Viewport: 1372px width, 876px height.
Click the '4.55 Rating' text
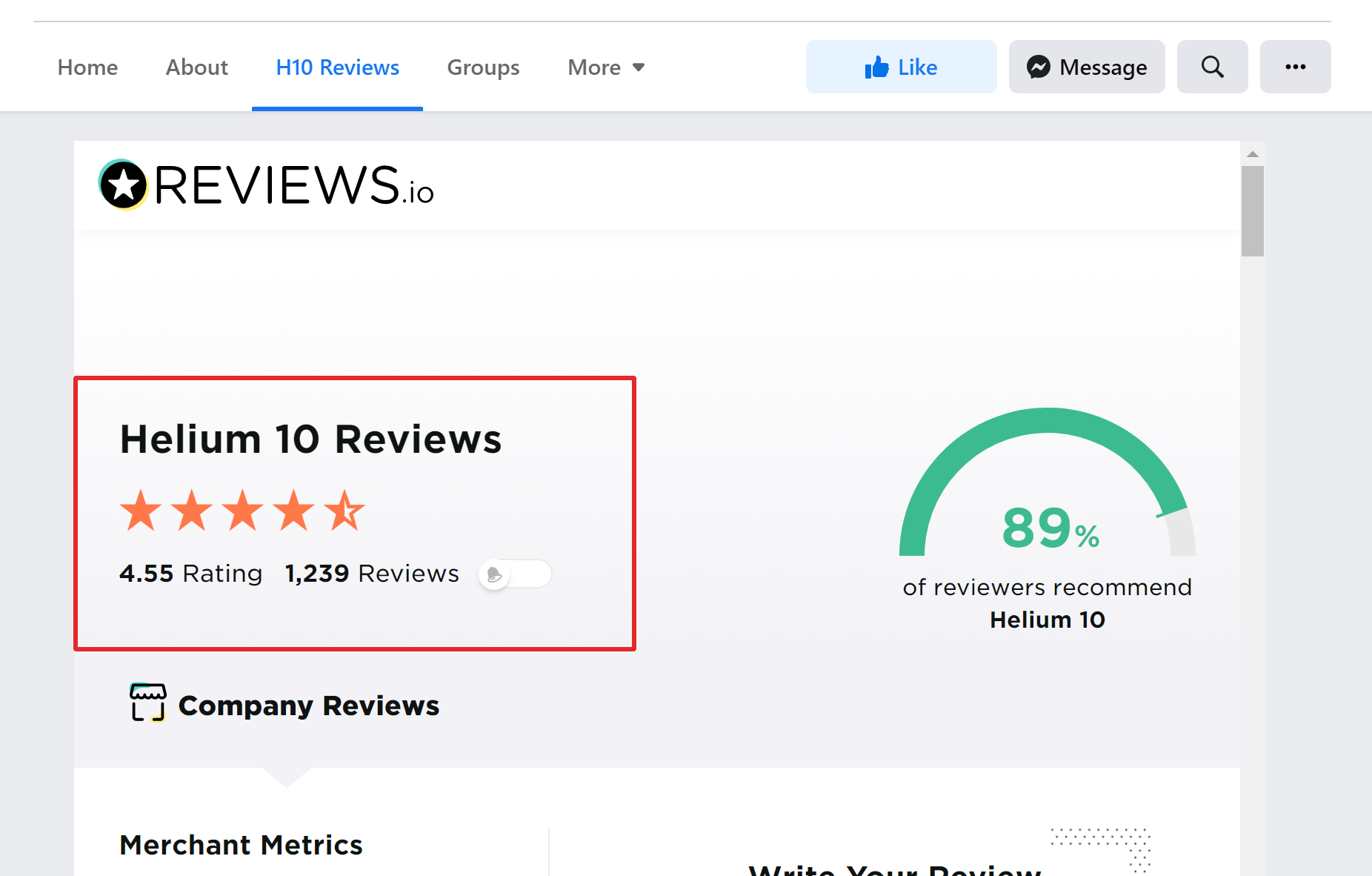191,574
